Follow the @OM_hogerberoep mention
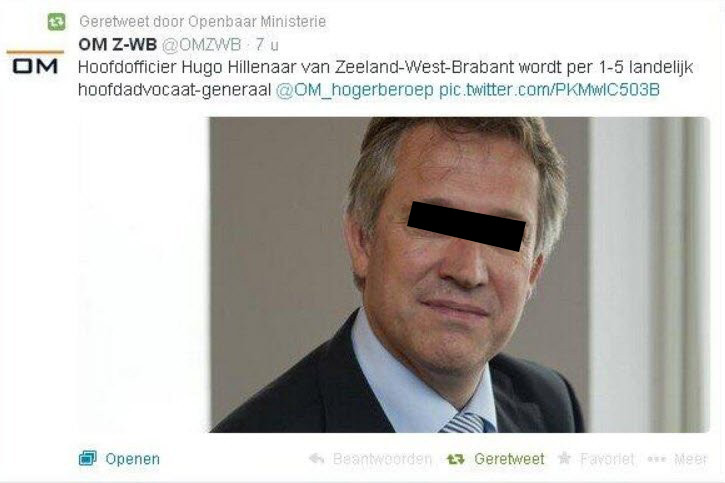This screenshot has width=725, height=483. click(354, 90)
